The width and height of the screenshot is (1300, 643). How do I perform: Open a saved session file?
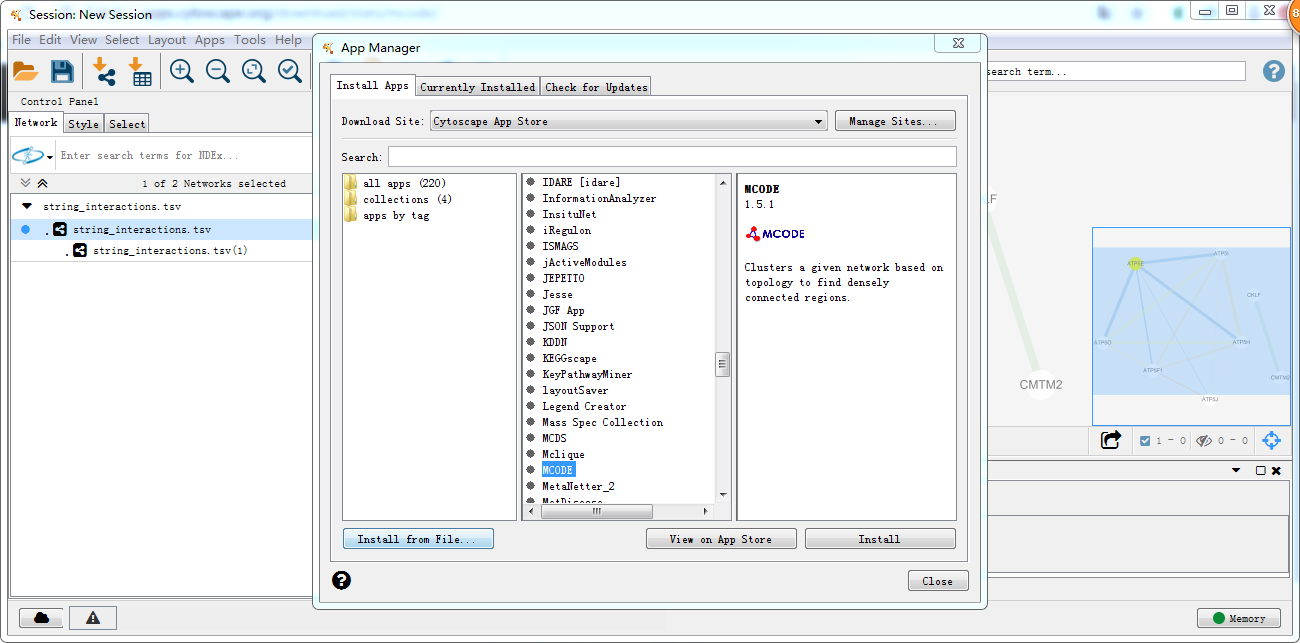click(26, 71)
